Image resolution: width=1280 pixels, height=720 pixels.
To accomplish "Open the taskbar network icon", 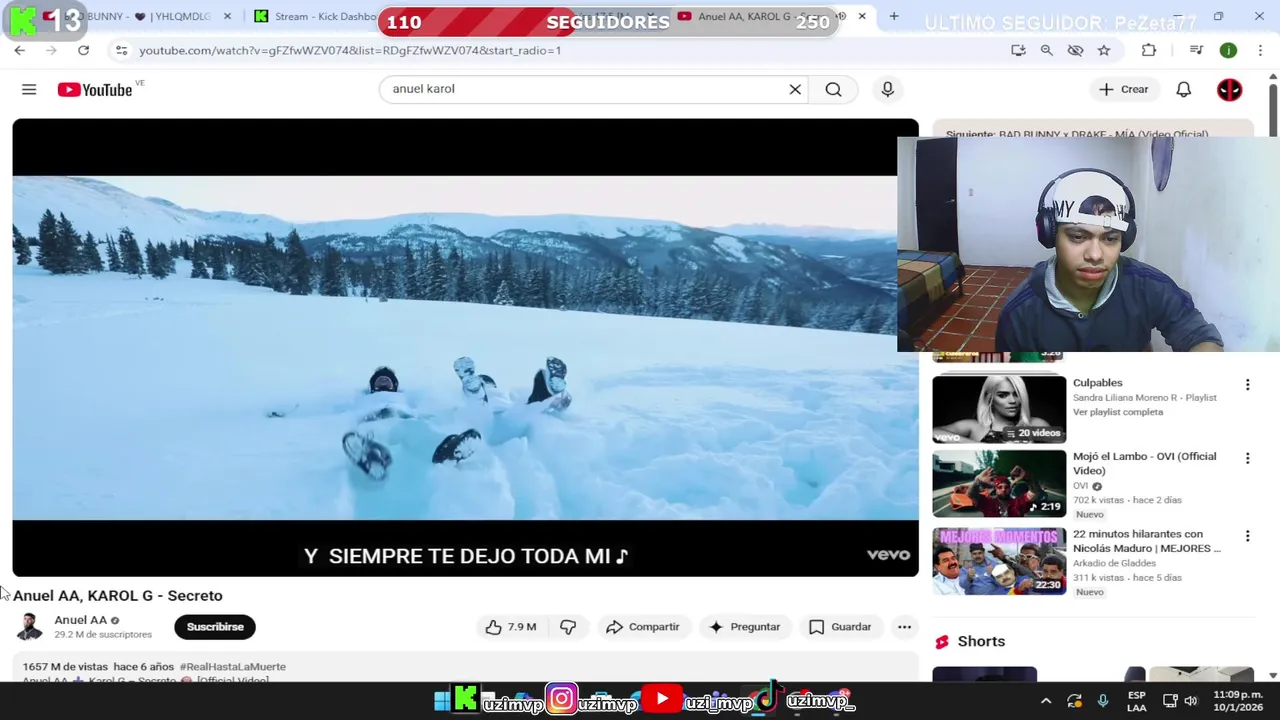I will tap(1169, 701).
